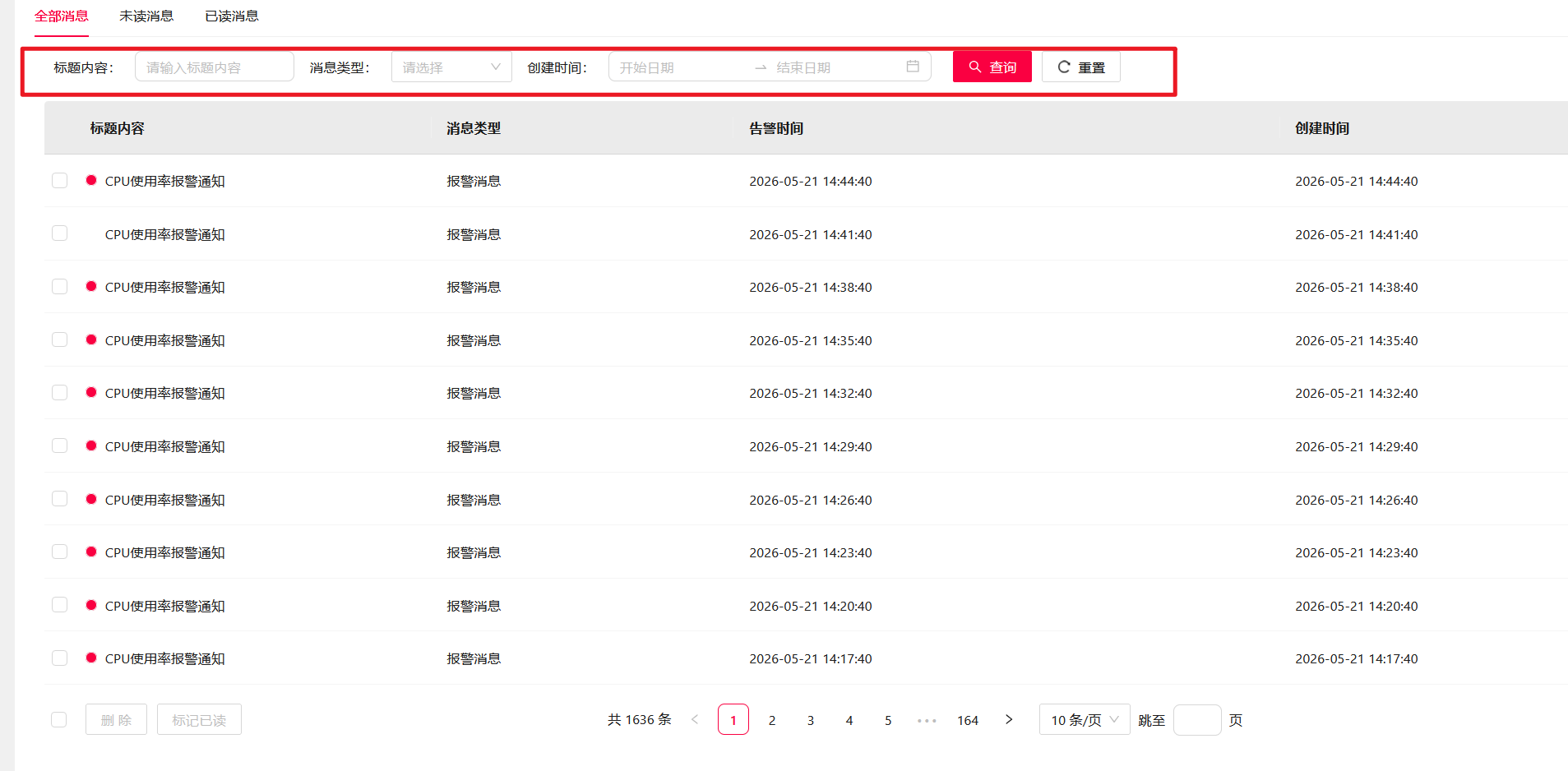This screenshot has height=771, width=1568.
Task: Switch to the 全部消息 tab
Action: [62, 16]
